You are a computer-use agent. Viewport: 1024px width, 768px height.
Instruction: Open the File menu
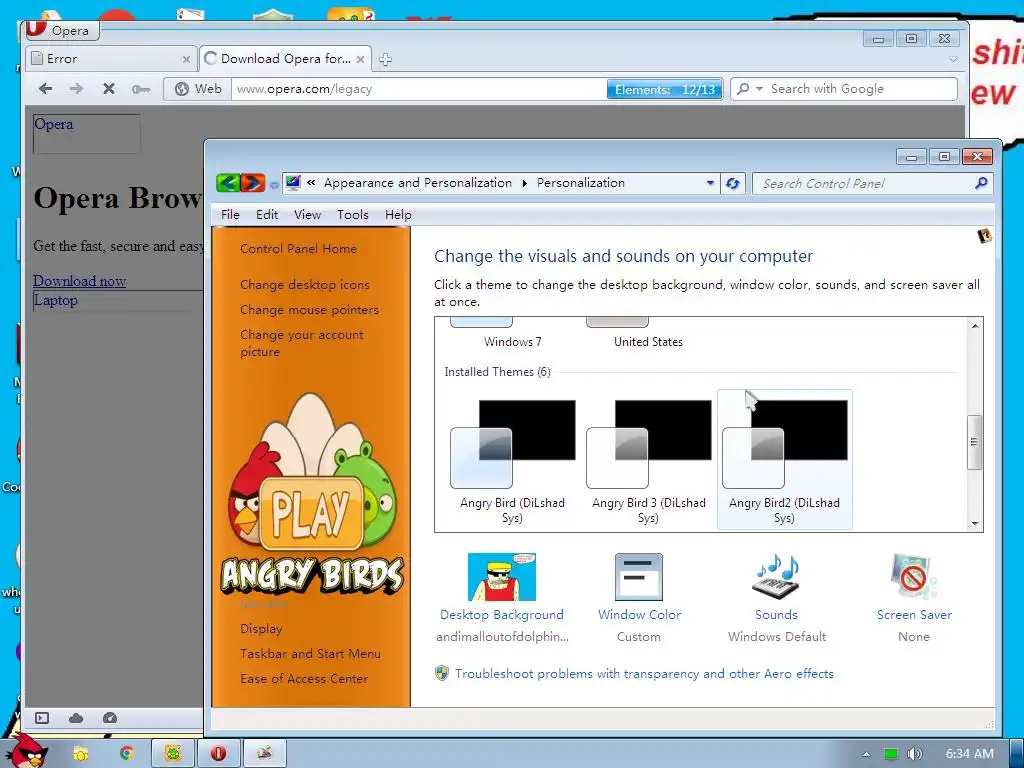tap(230, 215)
